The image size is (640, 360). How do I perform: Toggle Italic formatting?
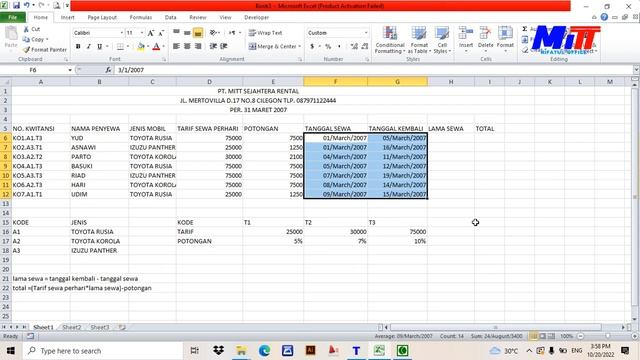(x=89, y=47)
